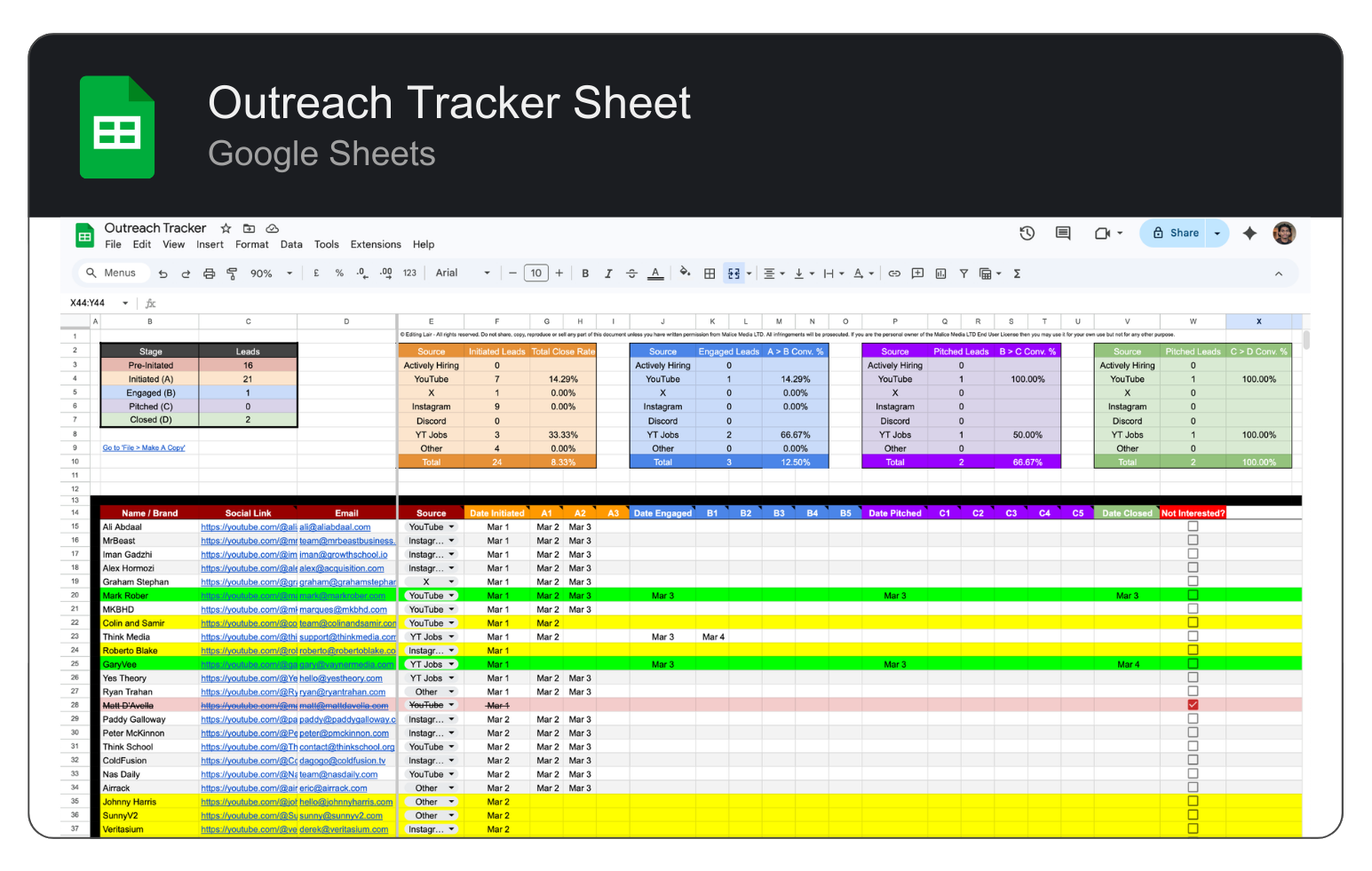Viewport: 1372px width, 871px height.
Task: Click the merge cells icon
Action: tap(734, 273)
